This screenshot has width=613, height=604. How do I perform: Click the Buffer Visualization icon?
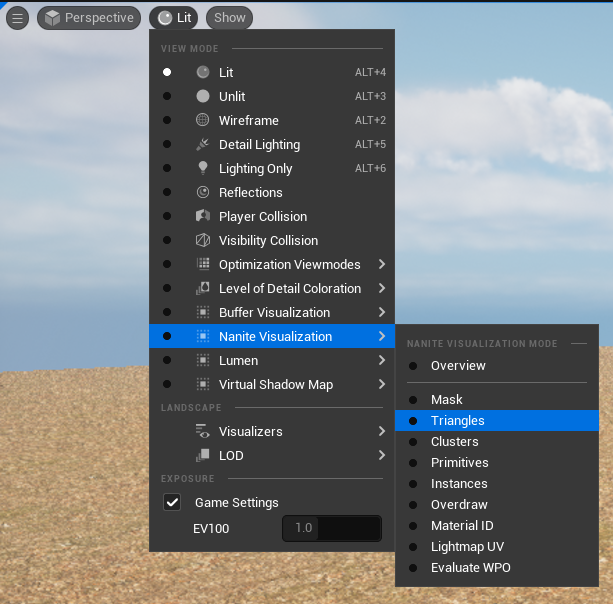point(203,312)
